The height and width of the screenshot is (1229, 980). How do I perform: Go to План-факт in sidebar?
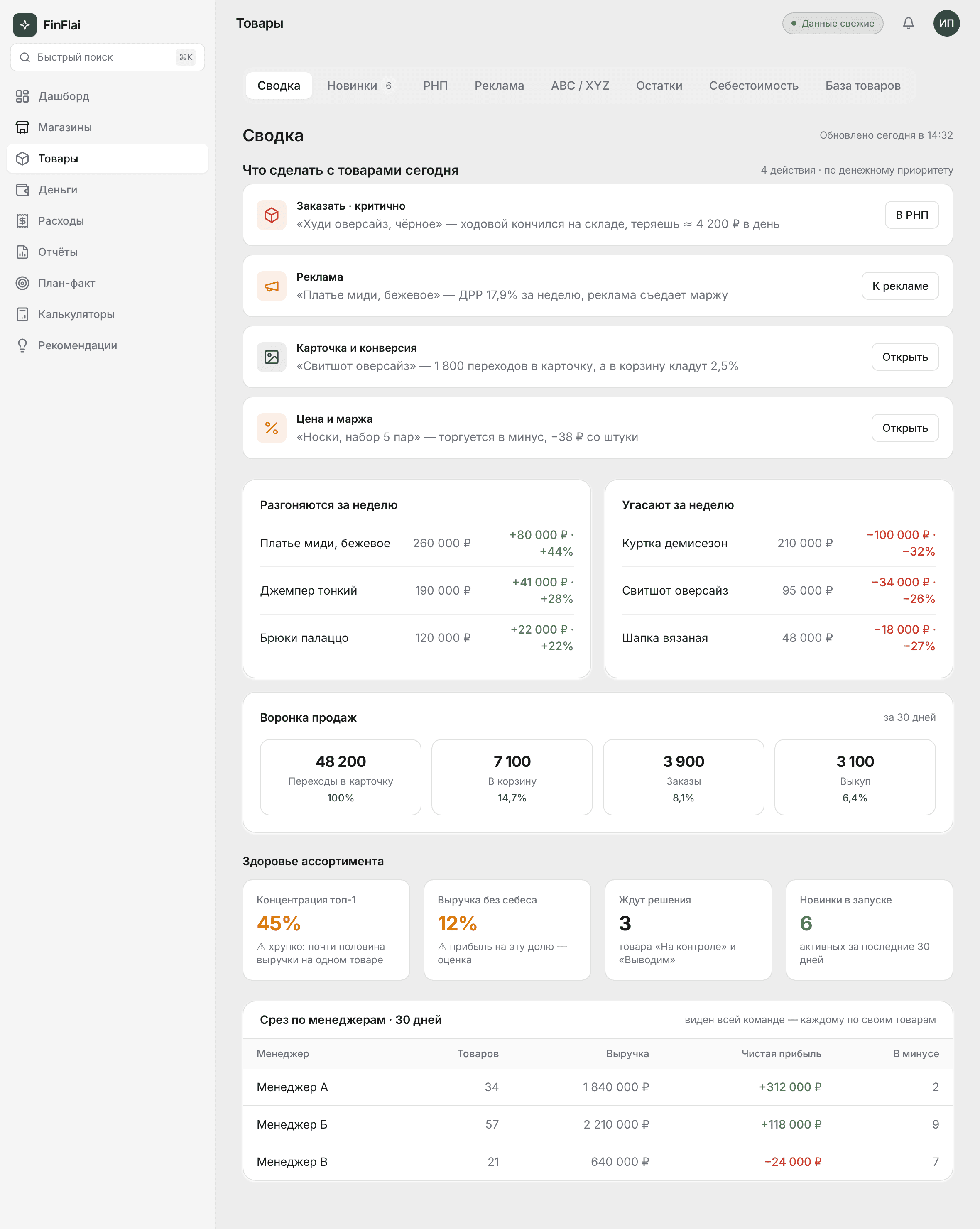[x=107, y=283]
